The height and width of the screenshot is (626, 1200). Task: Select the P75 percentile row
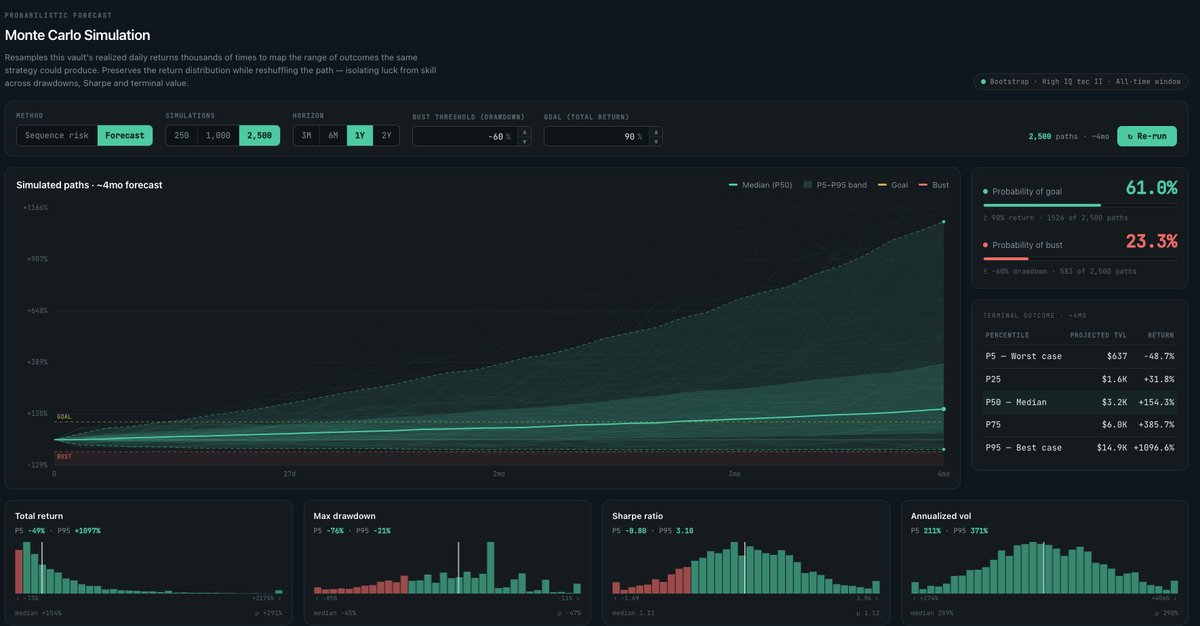tap(1080, 425)
